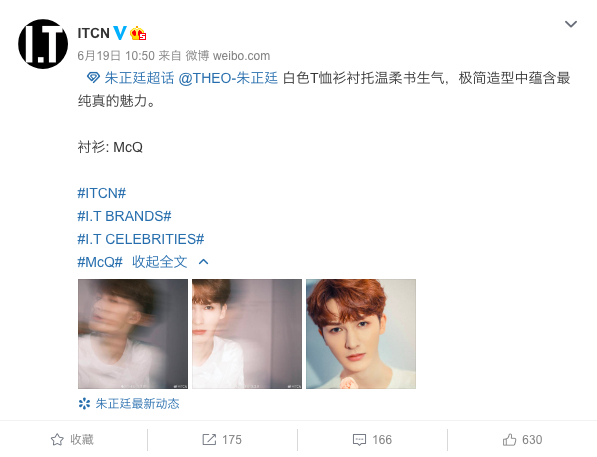Open the ITCN profile avatar
Screen dimensions: 597x457
[x=43, y=44]
